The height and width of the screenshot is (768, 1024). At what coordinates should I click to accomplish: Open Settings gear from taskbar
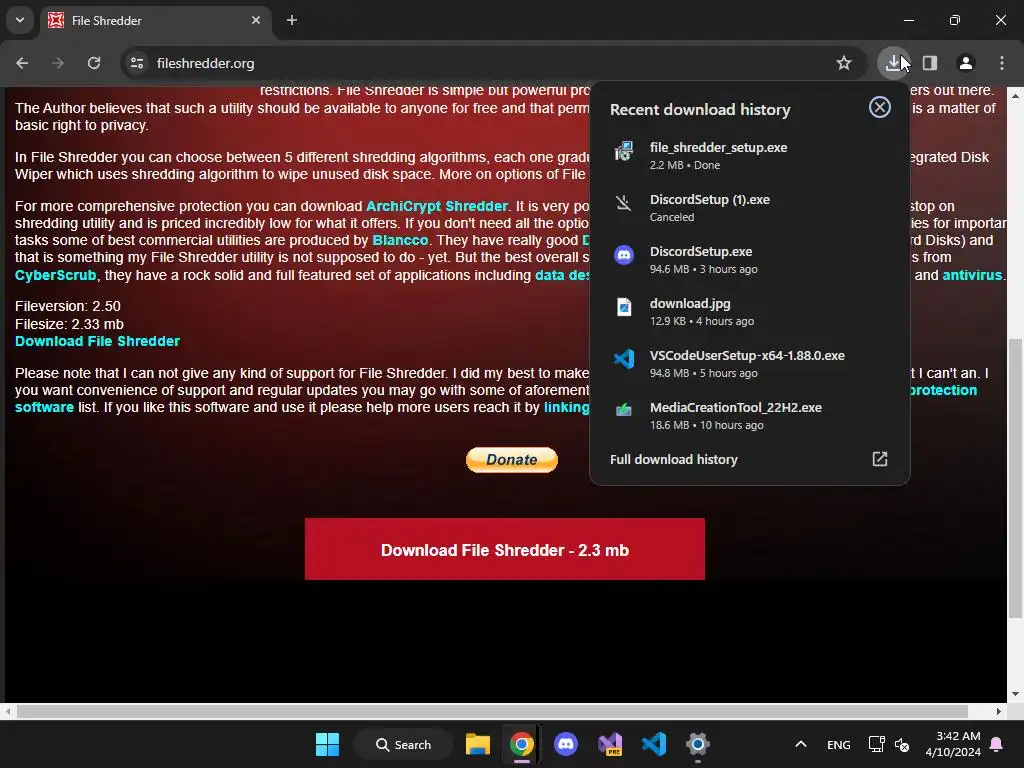tap(697, 744)
